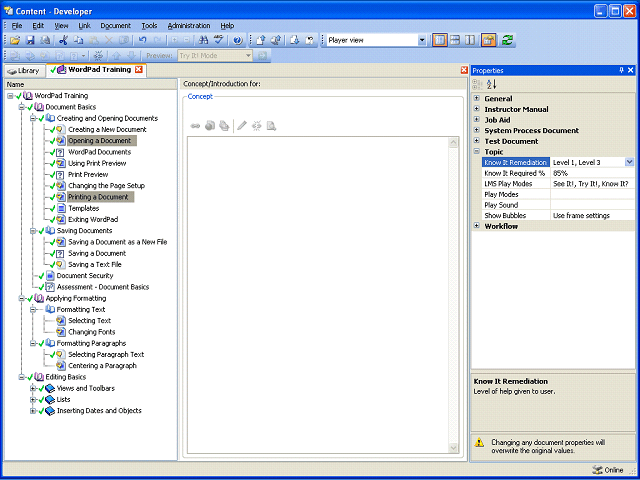
Task: Close the WordPad Training tab red X
Action: 139,70
